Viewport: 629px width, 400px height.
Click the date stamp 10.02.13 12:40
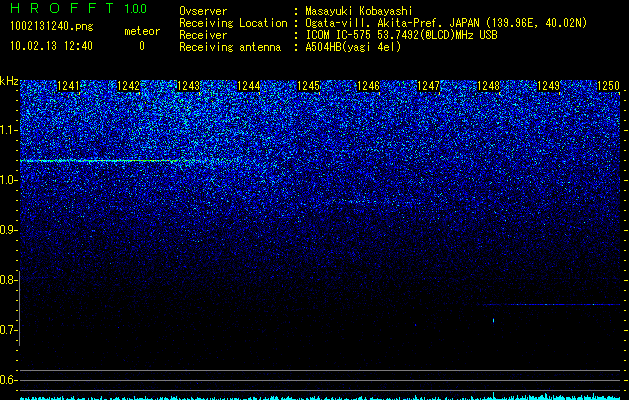pos(51,46)
